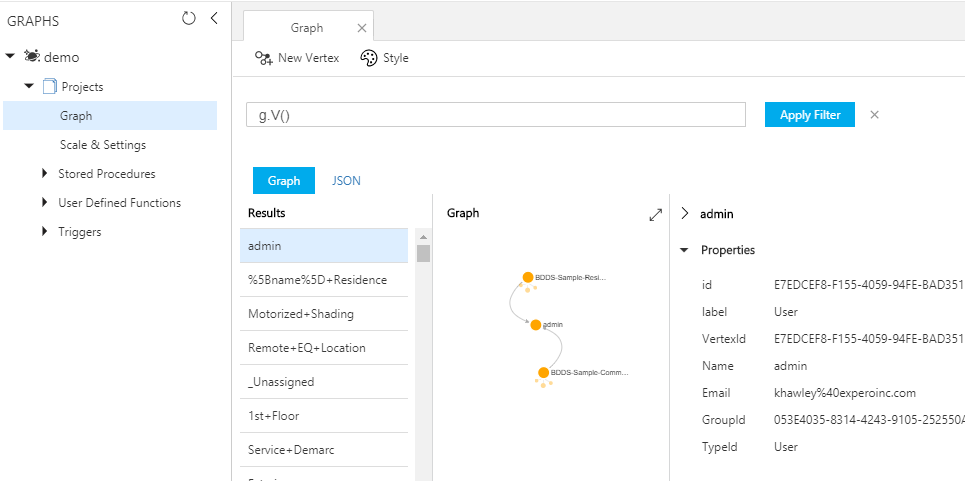Collapse the Properties section
The width and height of the screenshot is (965, 481).
(x=684, y=250)
